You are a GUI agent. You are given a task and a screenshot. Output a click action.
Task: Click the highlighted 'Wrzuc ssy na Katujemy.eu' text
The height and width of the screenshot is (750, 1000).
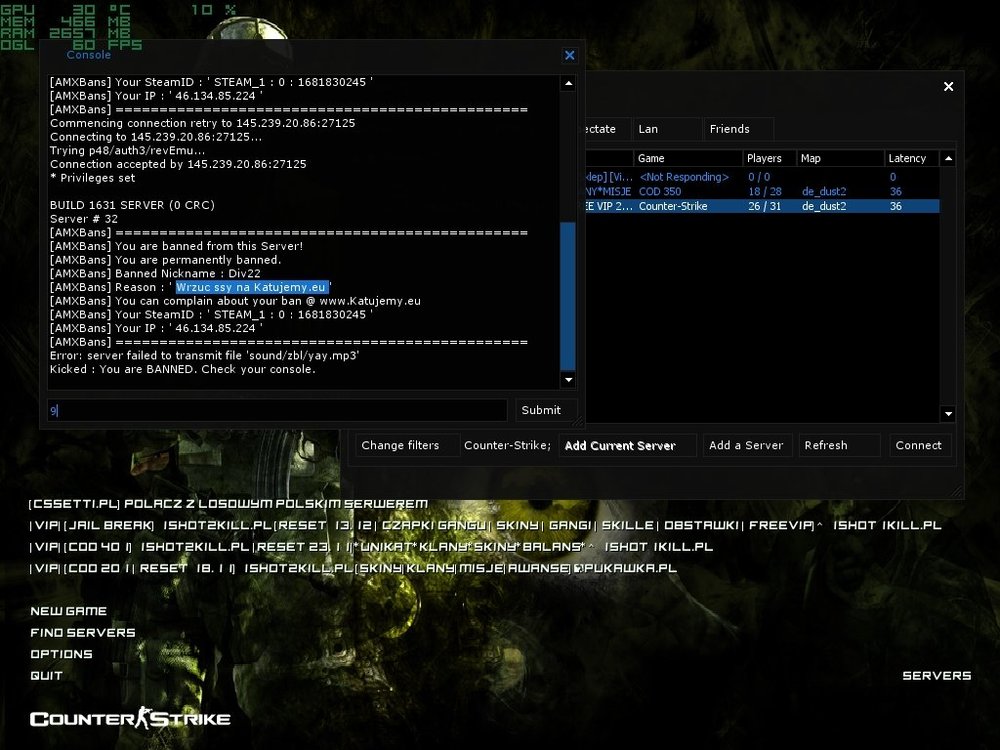coord(251,287)
